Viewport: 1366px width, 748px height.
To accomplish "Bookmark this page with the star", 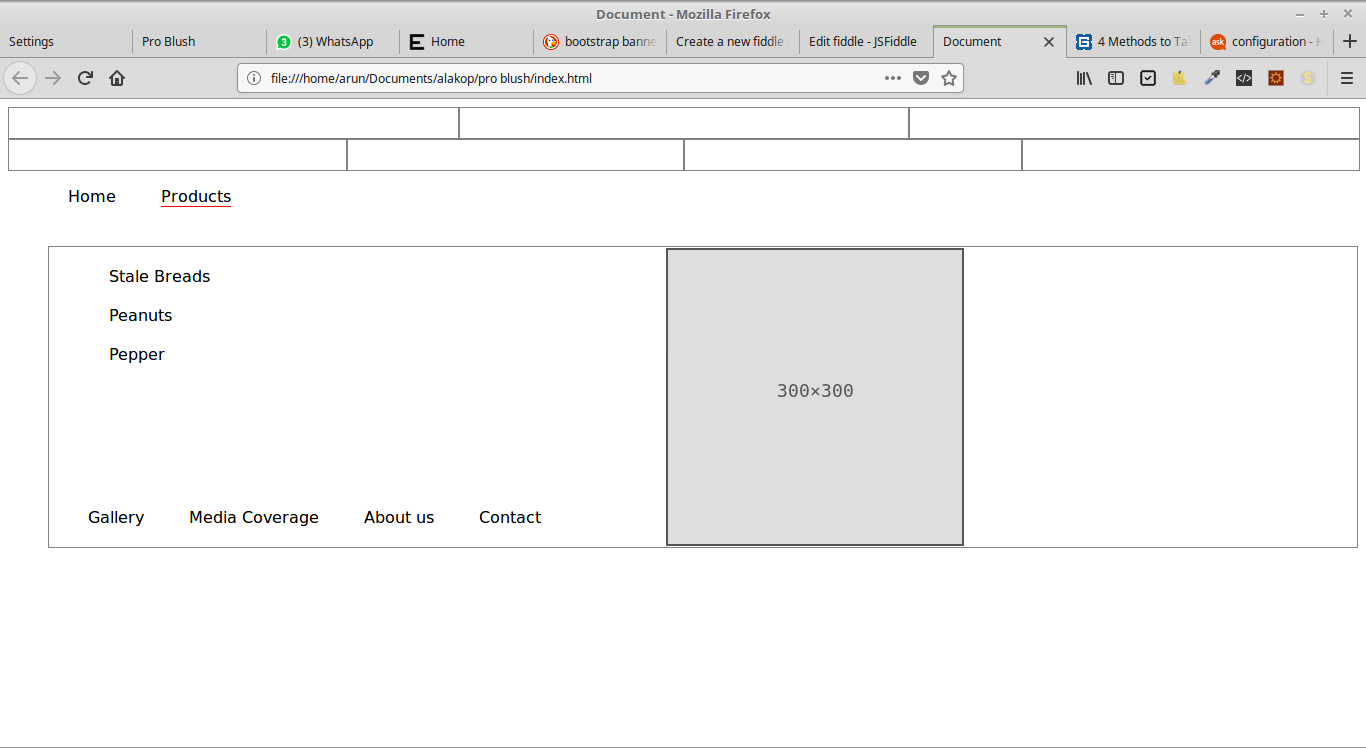I will coord(949,78).
